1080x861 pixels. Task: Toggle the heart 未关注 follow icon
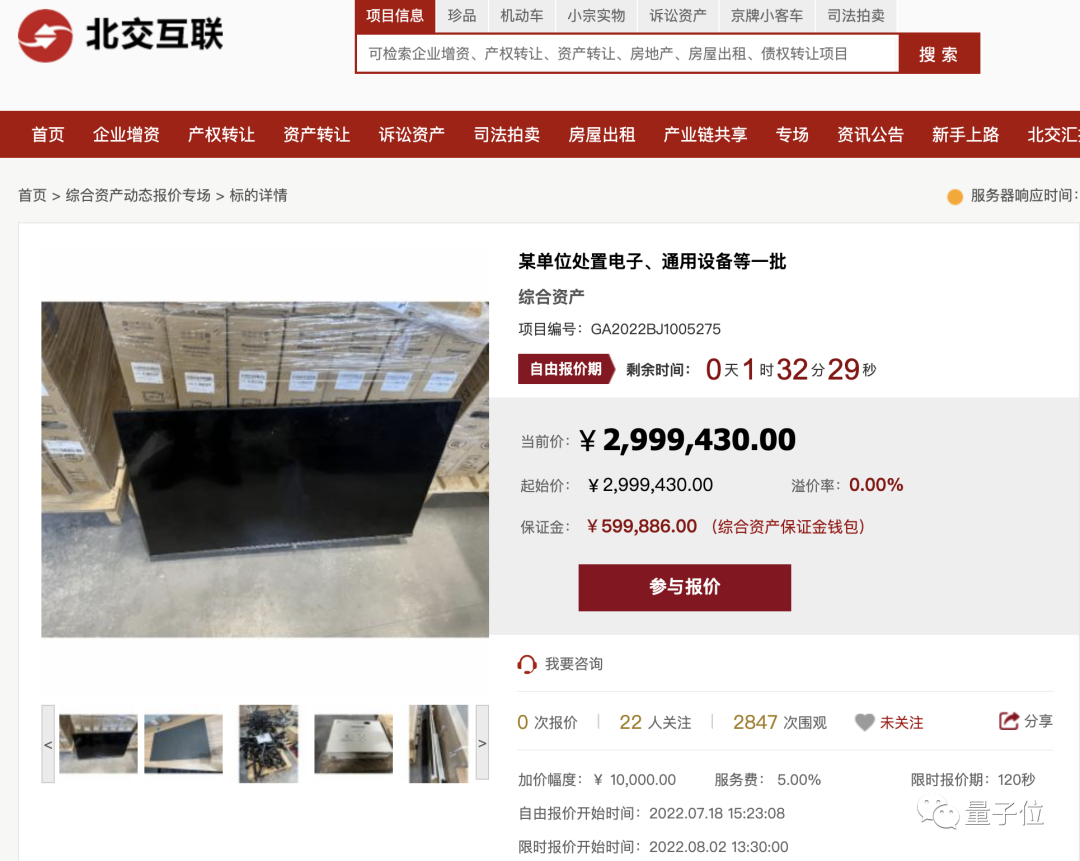coord(864,723)
